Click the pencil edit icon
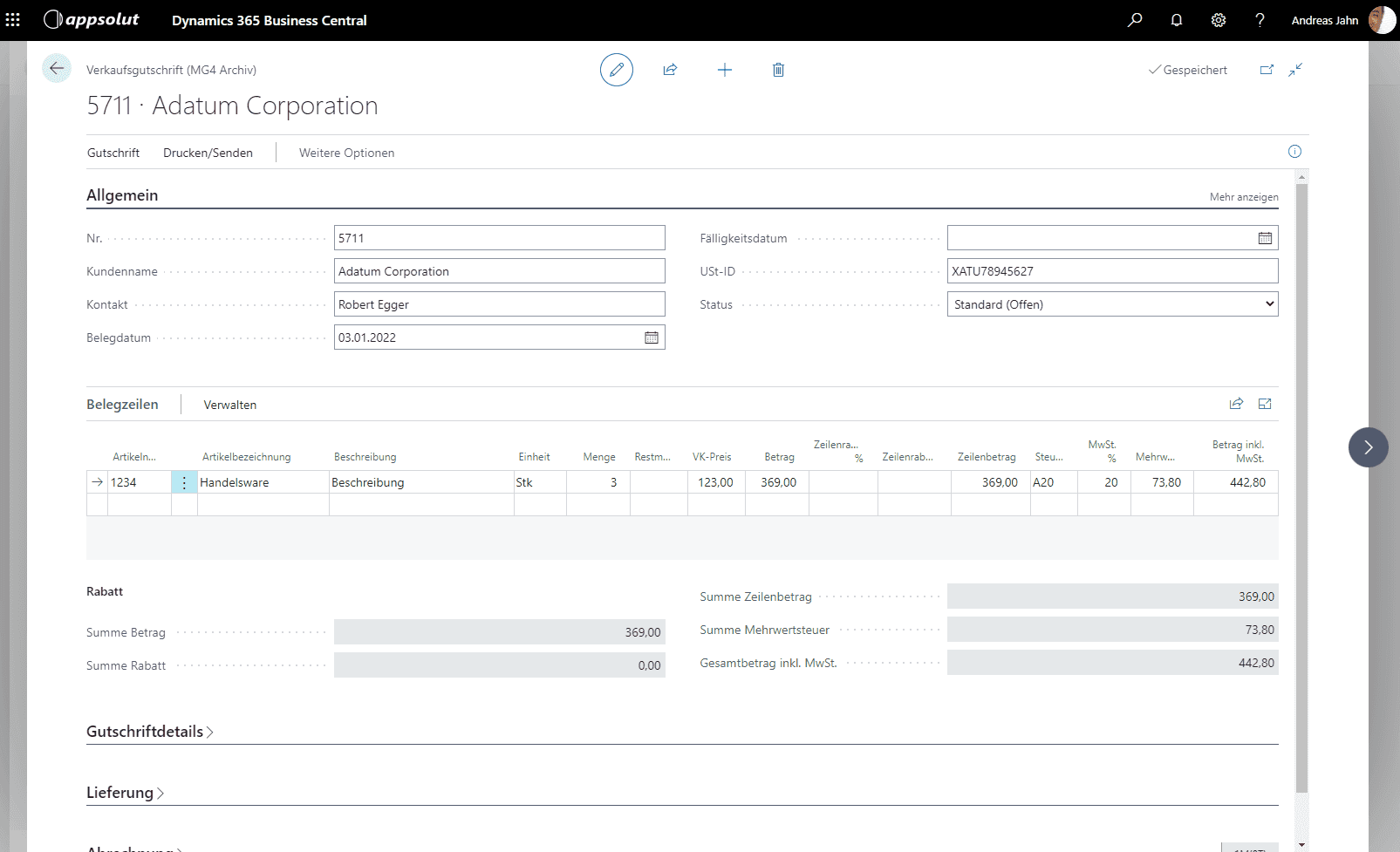 tap(616, 70)
